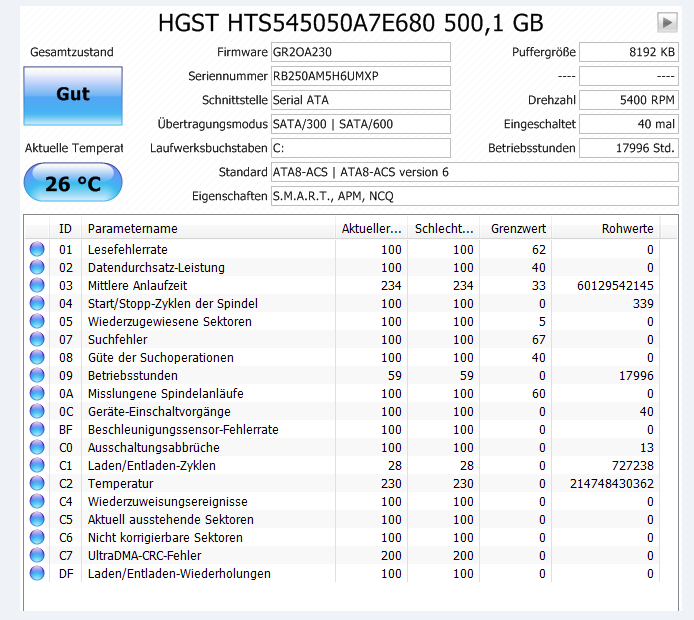Click raw value 17996 in the attribute table

636,375
